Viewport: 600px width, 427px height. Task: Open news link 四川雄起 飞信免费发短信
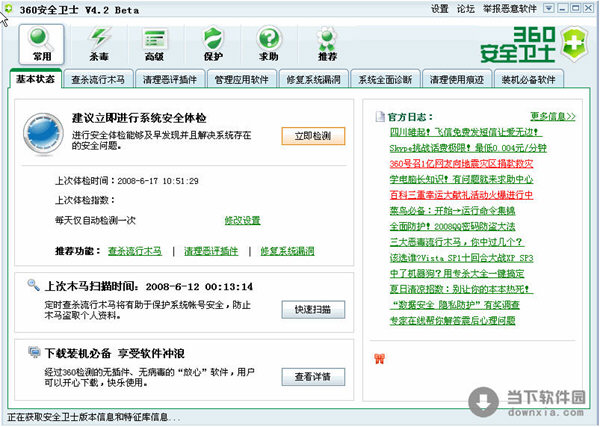pos(465,132)
